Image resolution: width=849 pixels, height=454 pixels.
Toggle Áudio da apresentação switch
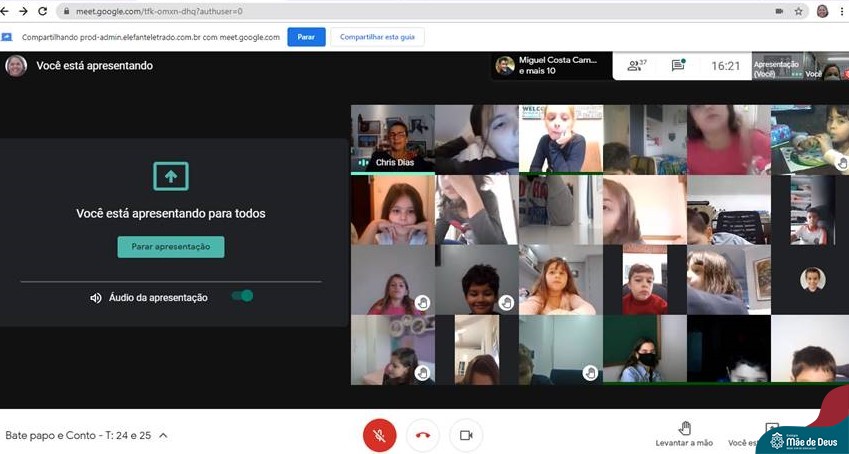(x=242, y=296)
